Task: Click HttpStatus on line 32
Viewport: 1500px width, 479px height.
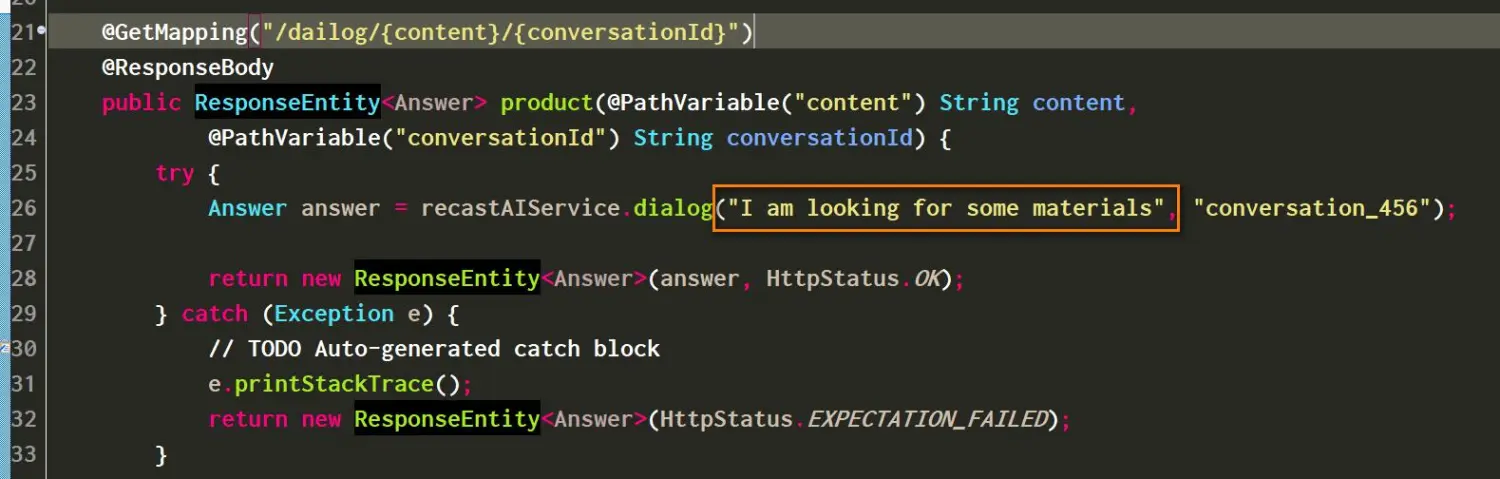Action: [x=726, y=418]
